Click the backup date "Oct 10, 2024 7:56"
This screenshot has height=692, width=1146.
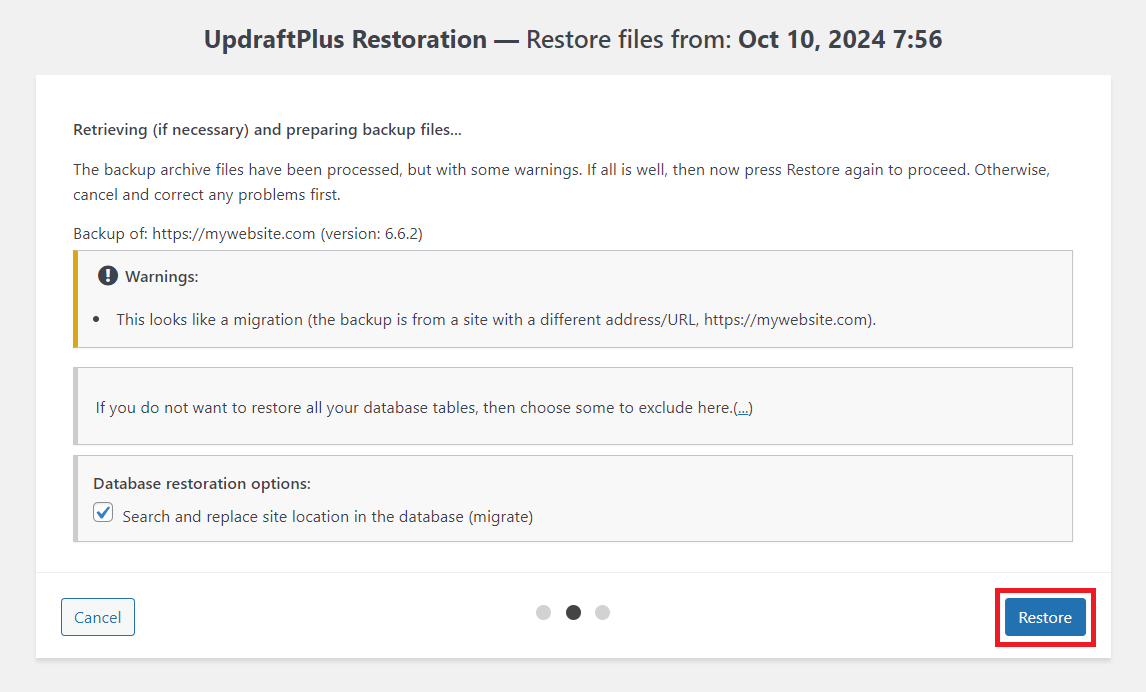pos(840,40)
